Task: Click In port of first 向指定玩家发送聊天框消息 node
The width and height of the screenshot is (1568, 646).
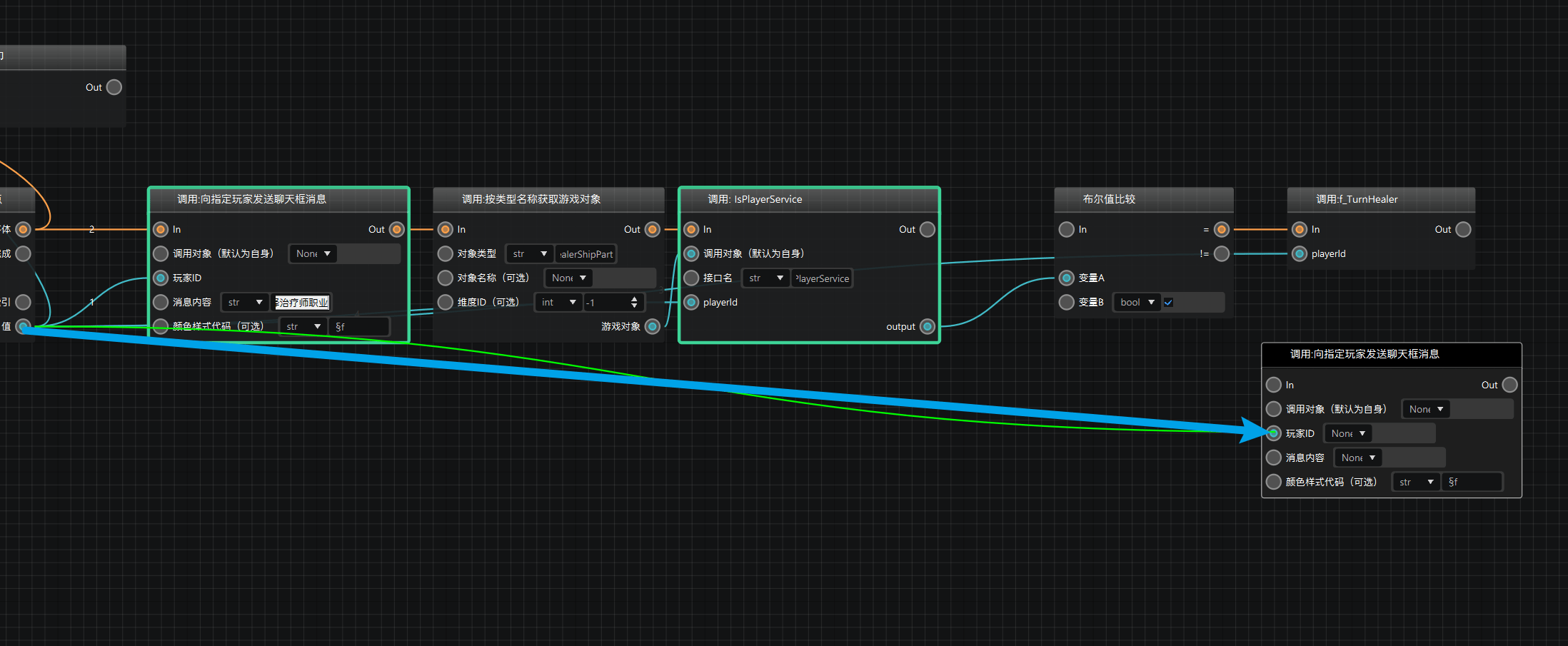Action: pyautogui.click(x=161, y=229)
